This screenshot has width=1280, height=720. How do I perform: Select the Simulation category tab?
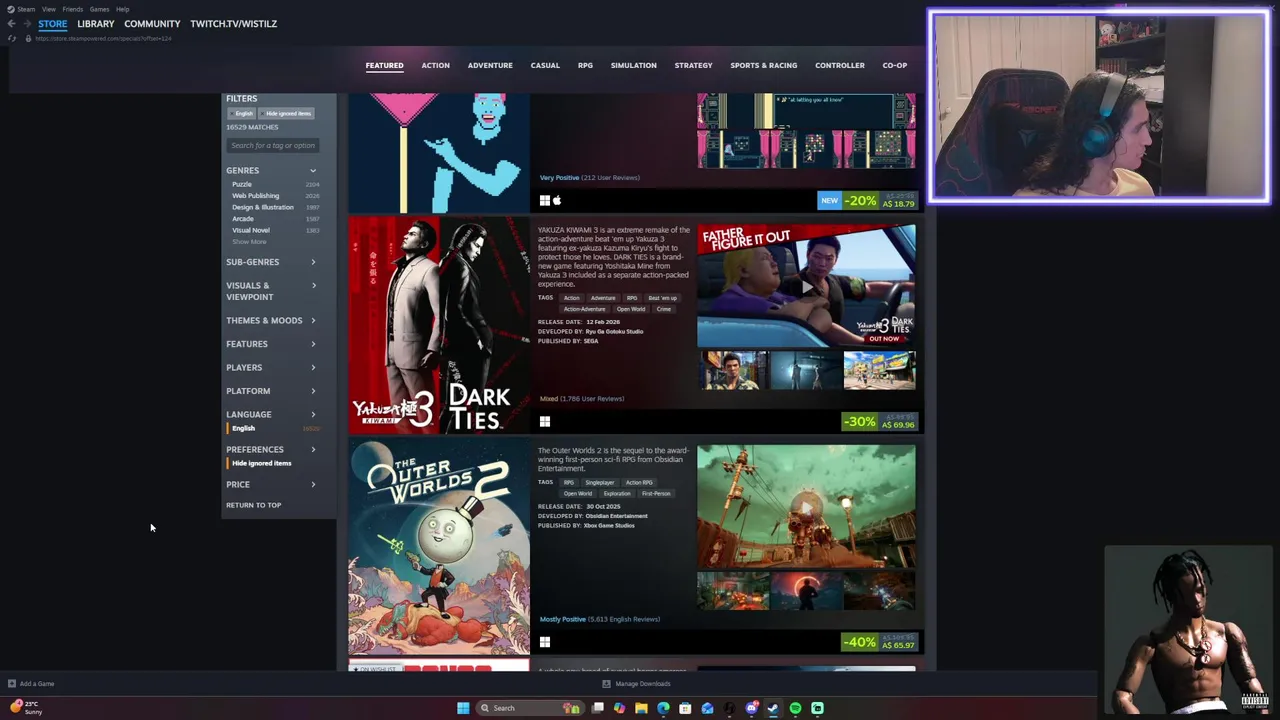point(633,65)
